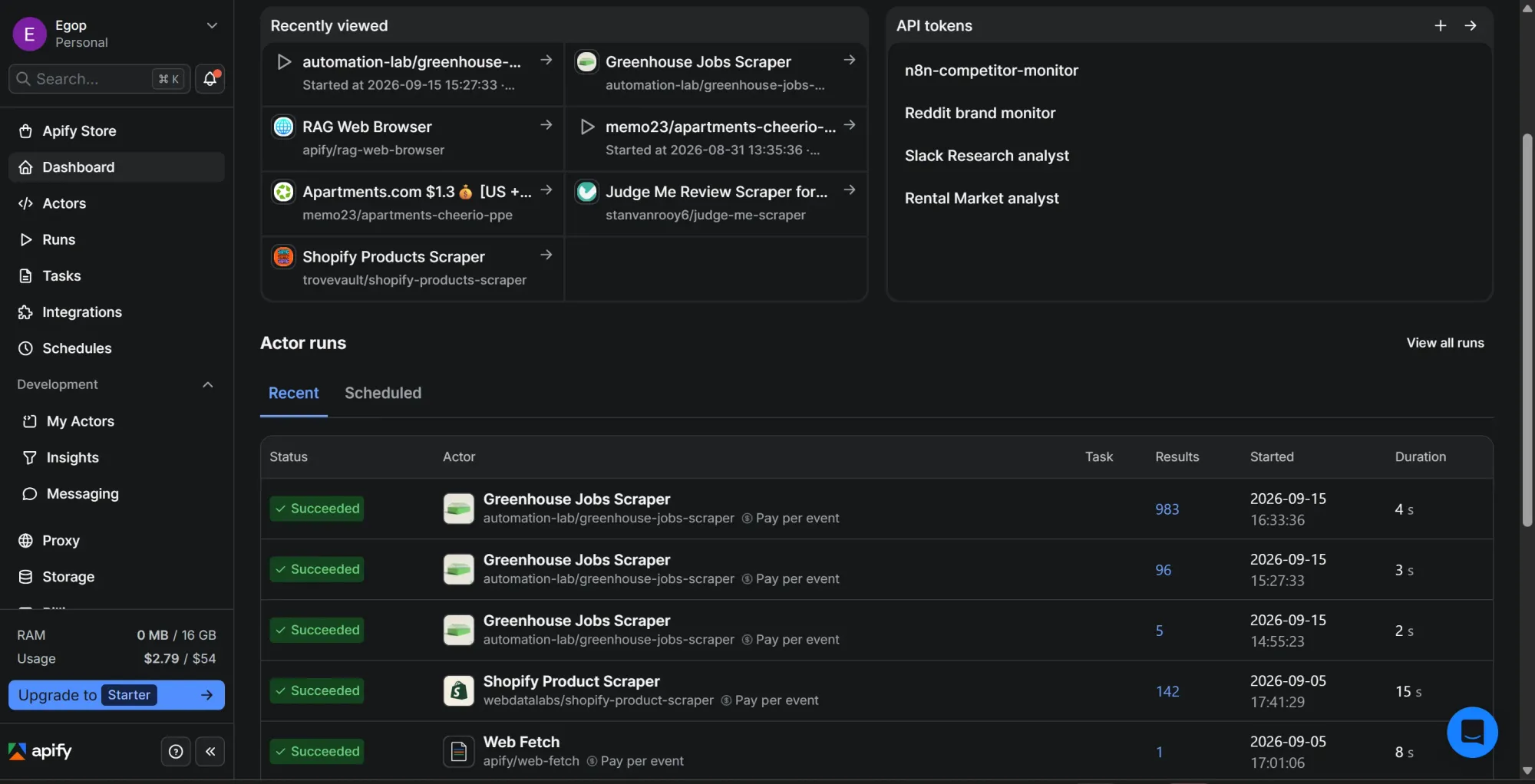
Task: Click Usage $2.79 / $54 value
Action: (180, 659)
